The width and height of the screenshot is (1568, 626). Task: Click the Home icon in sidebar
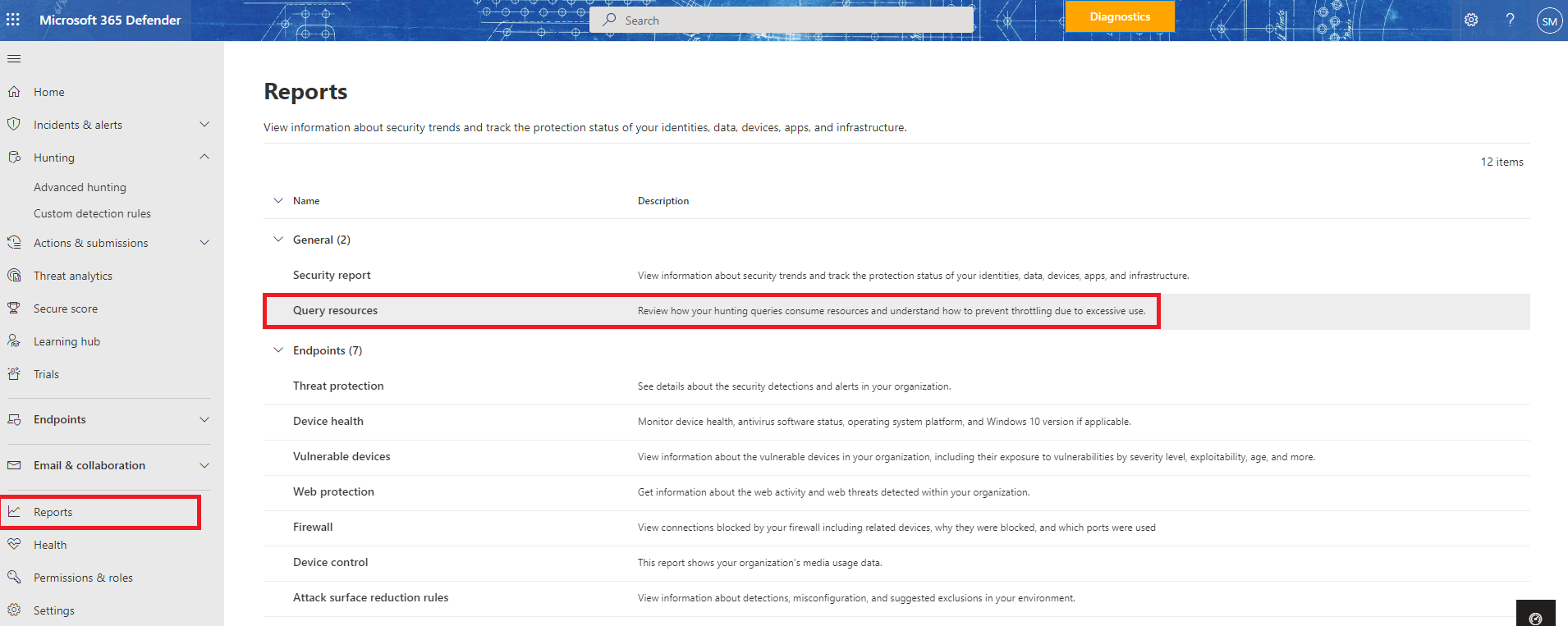click(x=14, y=92)
